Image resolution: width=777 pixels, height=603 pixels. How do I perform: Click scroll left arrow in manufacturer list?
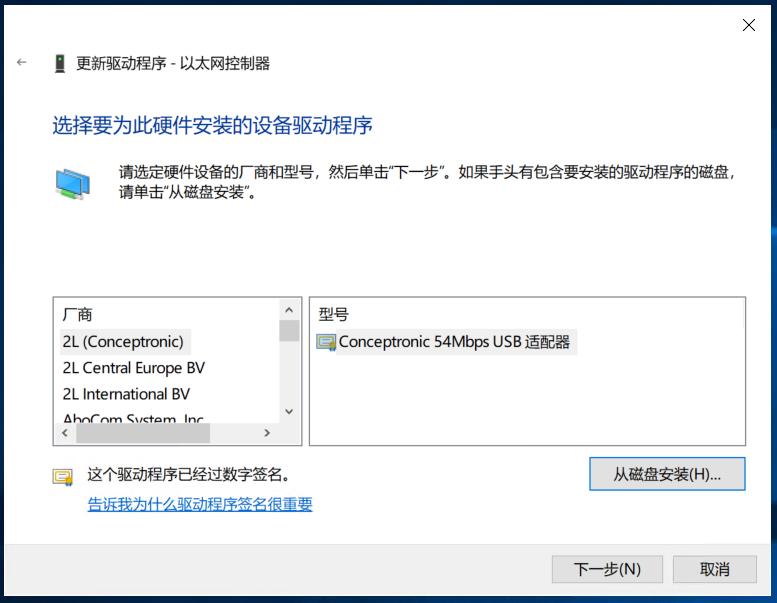(65, 433)
